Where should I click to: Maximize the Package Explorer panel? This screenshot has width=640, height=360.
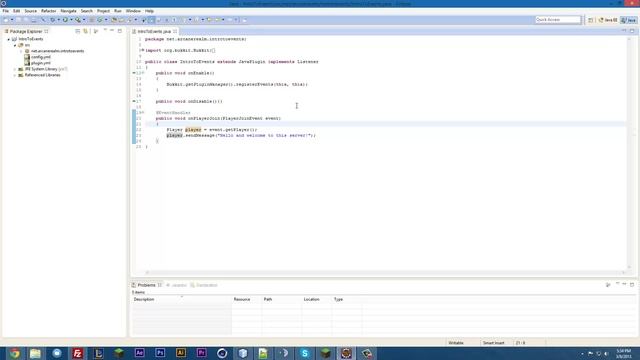click(x=120, y=31)
